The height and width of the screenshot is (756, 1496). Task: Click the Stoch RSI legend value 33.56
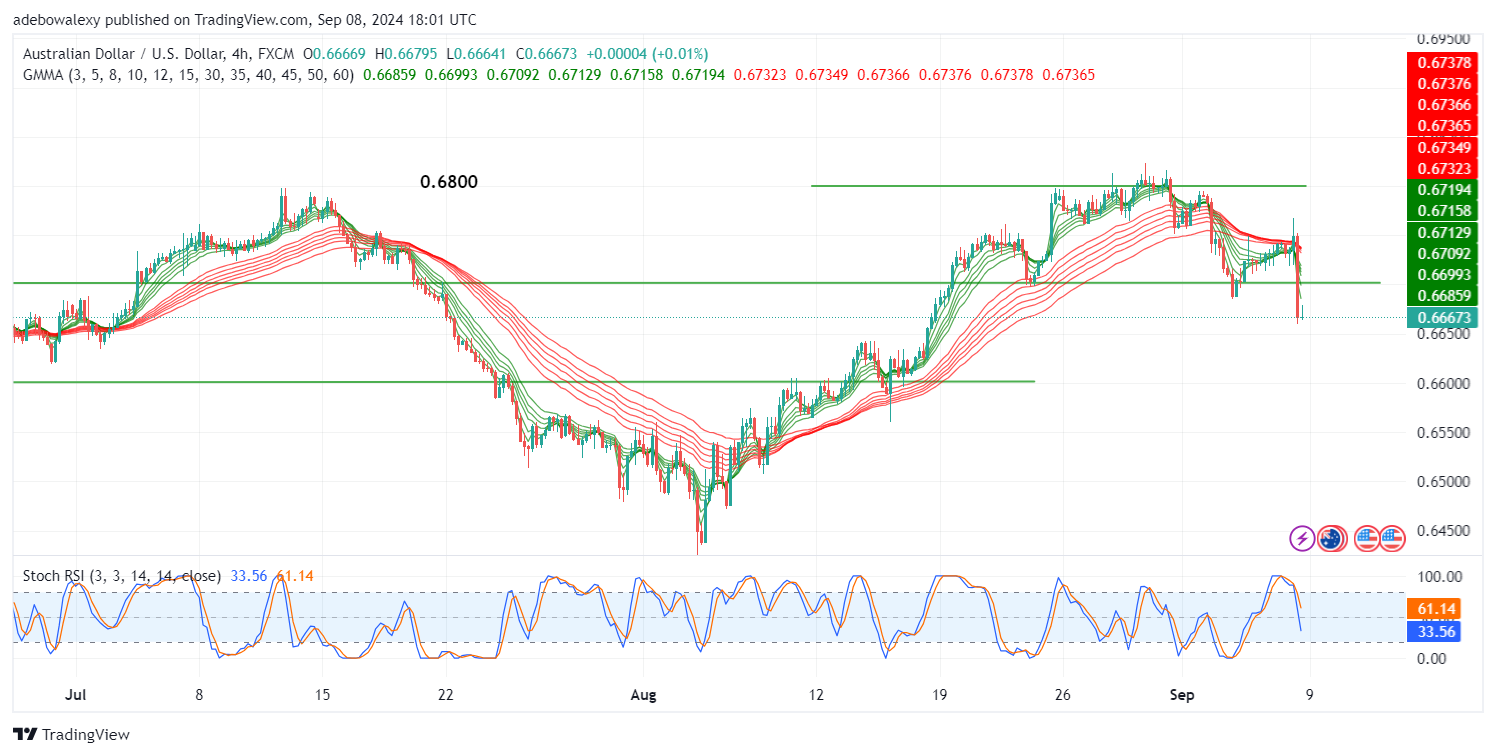[249, 576]
